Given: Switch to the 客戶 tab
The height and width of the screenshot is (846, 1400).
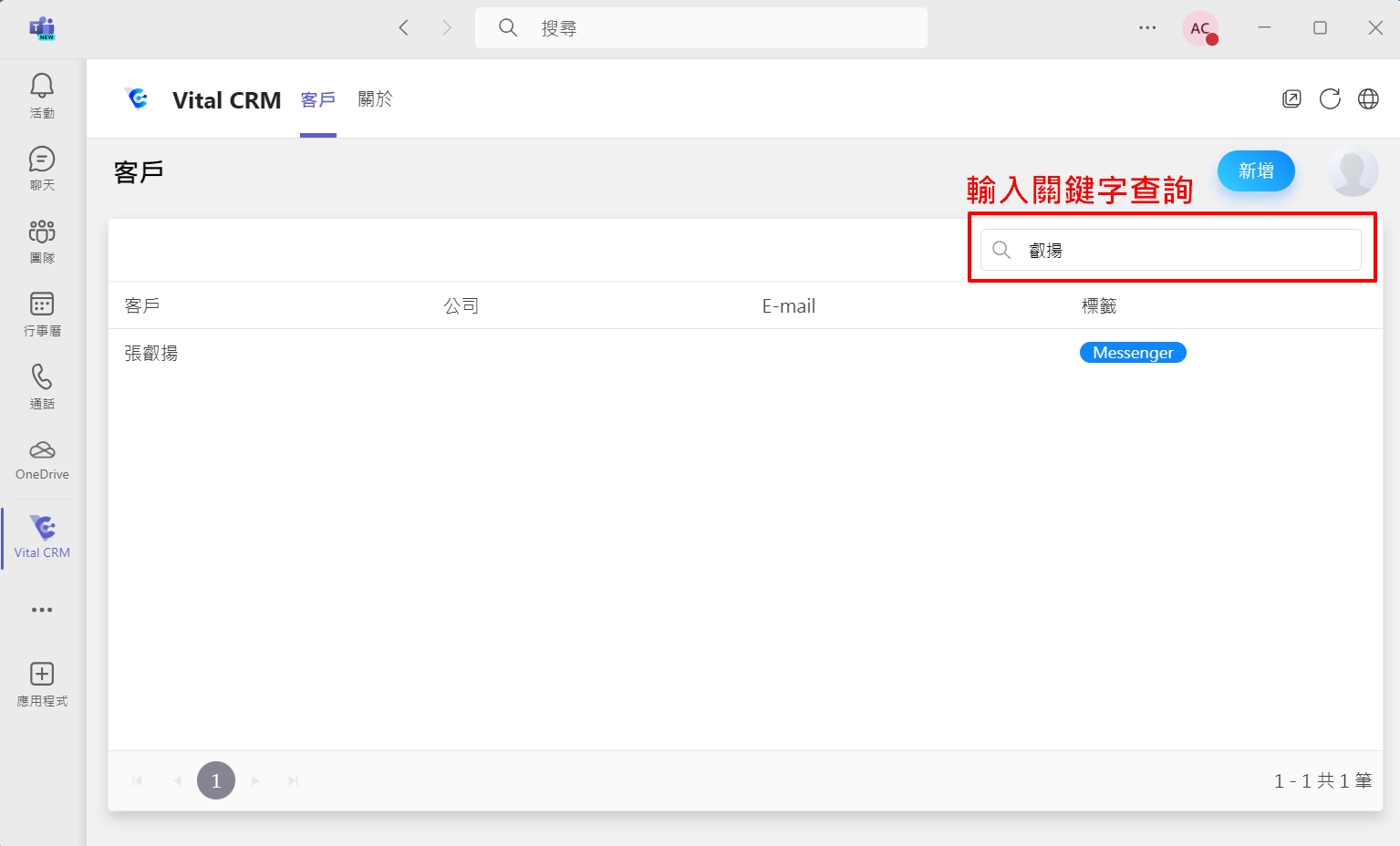Looking at the screenshot, I should 318,99.
